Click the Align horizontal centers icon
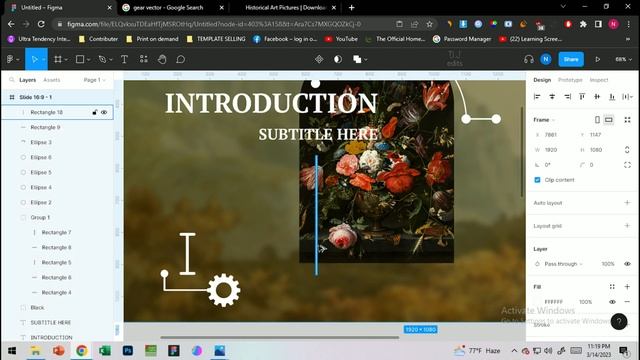The height and width of the screenshot is (360, 640). point(552,97)
